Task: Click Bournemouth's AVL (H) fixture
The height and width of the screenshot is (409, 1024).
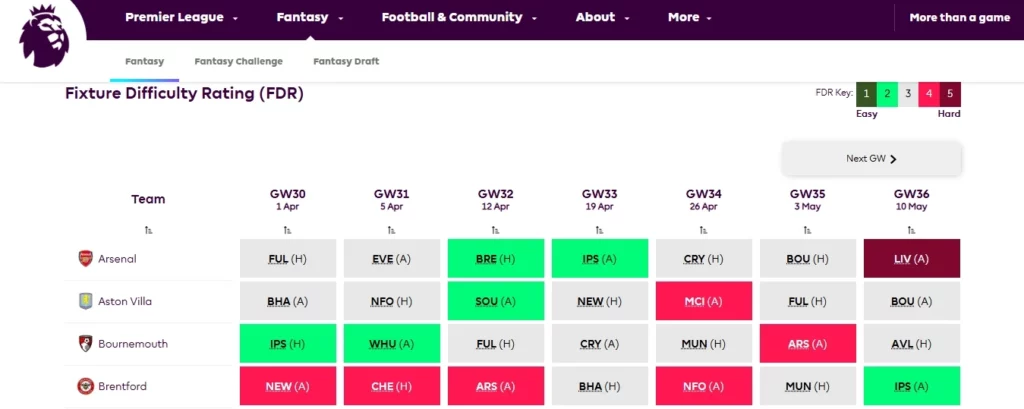Action: click(x=912, y=344)
